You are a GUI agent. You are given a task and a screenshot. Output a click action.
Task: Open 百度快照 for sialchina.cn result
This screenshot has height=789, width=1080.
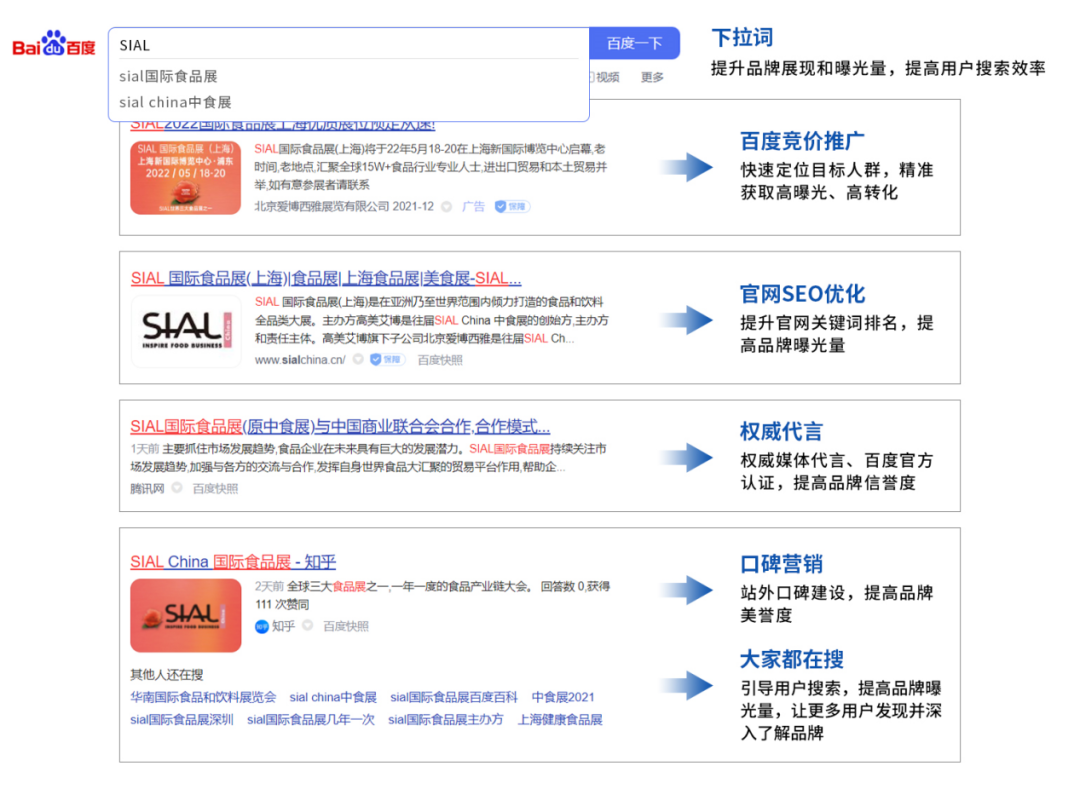(x=440, y=359)
